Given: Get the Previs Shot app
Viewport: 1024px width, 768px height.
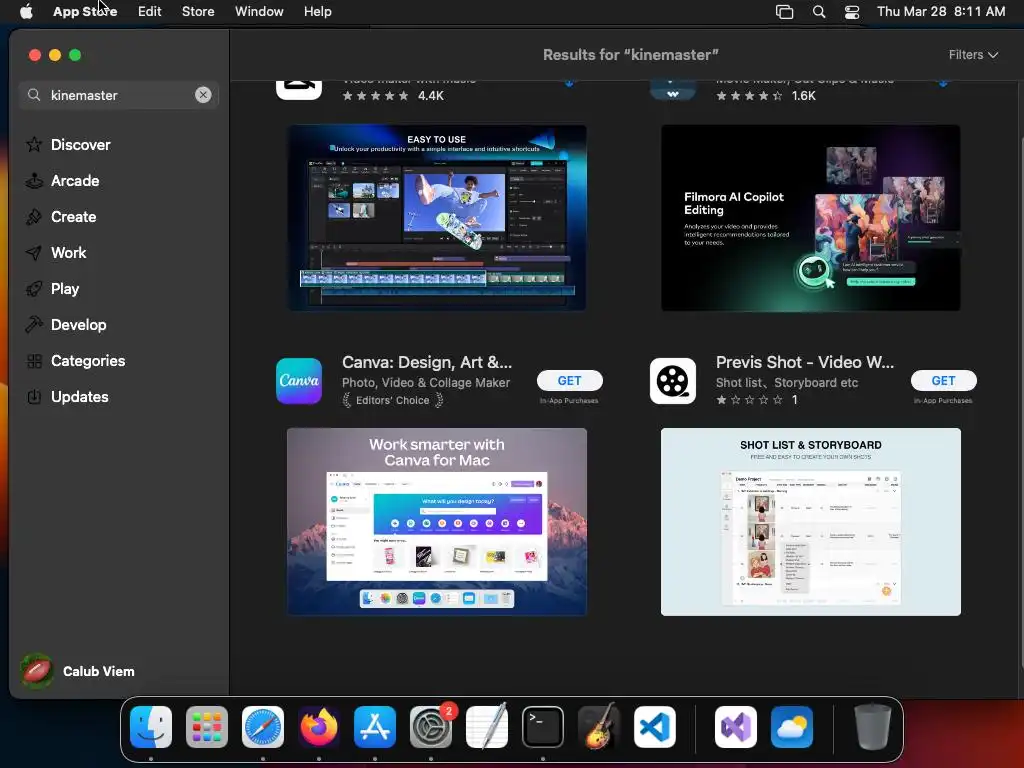Looking at the screenshot, I should point(943,381).
